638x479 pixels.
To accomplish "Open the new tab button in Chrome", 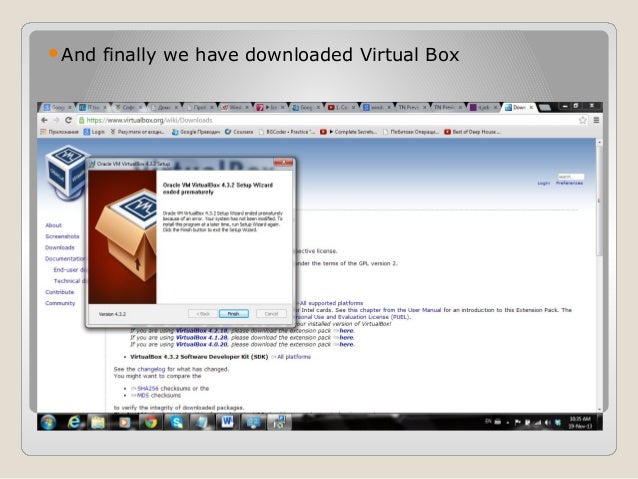I will pyautogui.click(x=544, y=107).
